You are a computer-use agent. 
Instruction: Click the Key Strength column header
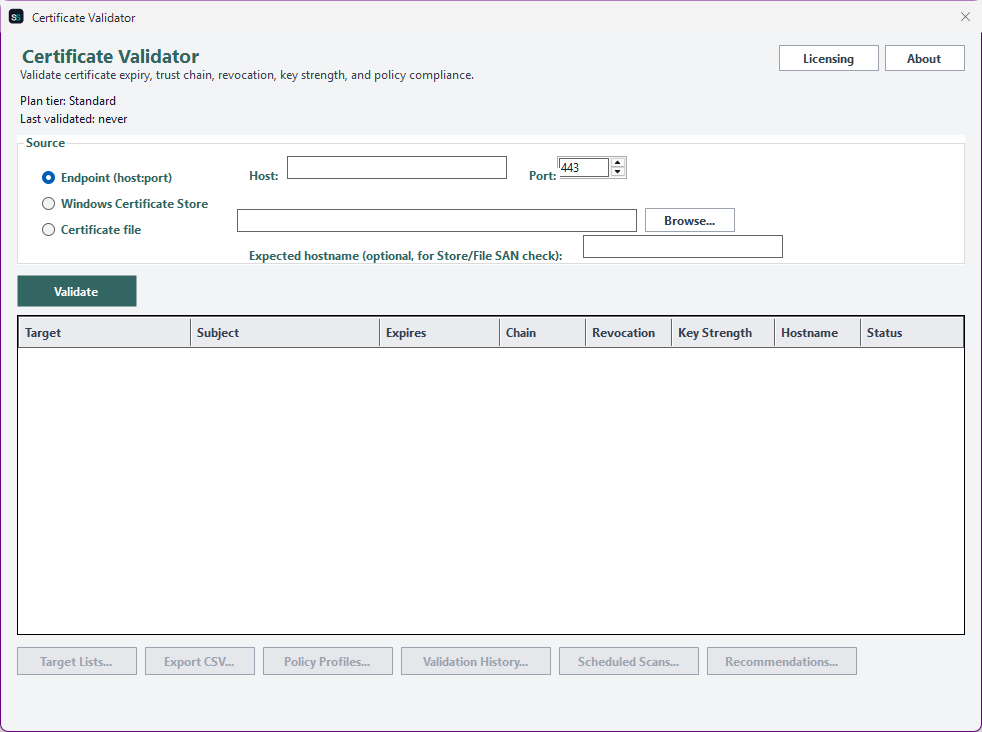coord(723,332)
